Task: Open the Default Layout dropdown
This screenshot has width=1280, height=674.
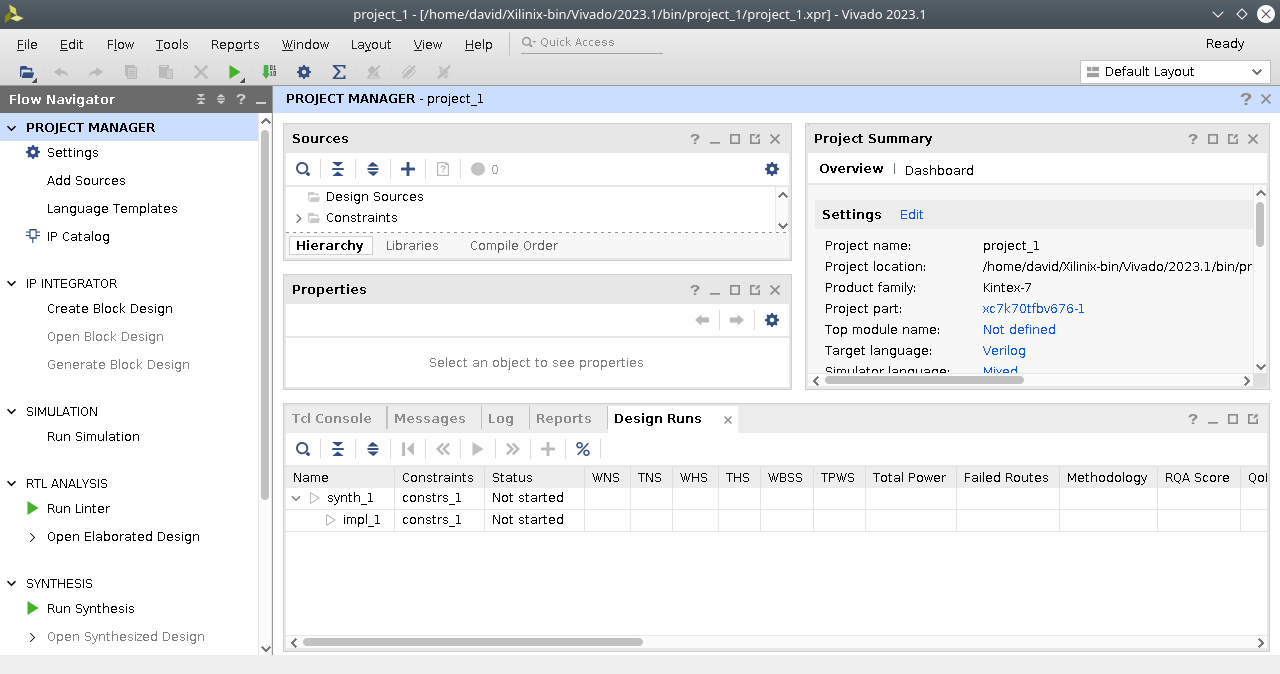Action: tap(1175, 72)
